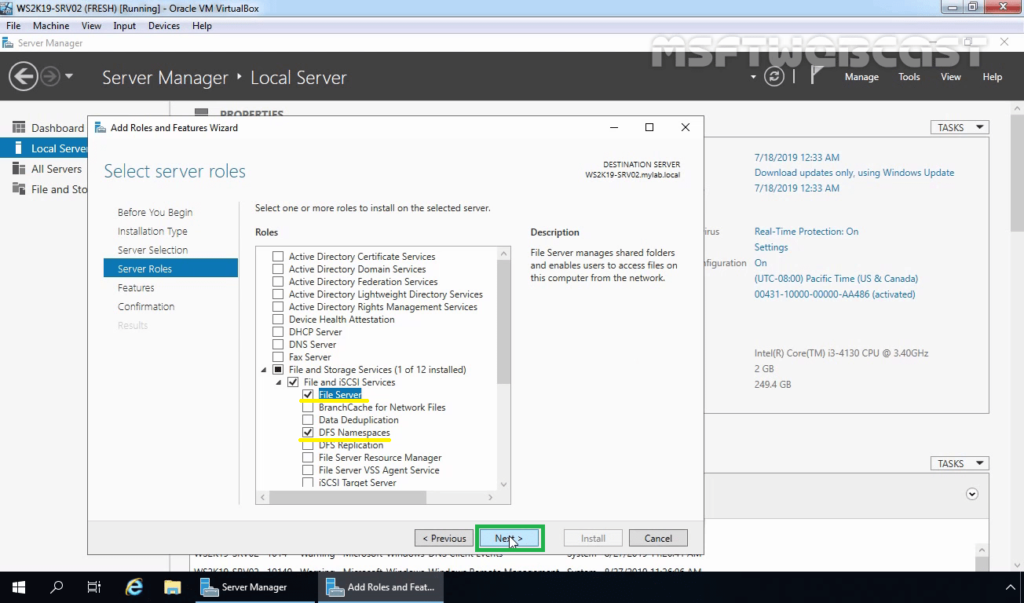Expand the section with round chevron button

click(x=972, y=494)
